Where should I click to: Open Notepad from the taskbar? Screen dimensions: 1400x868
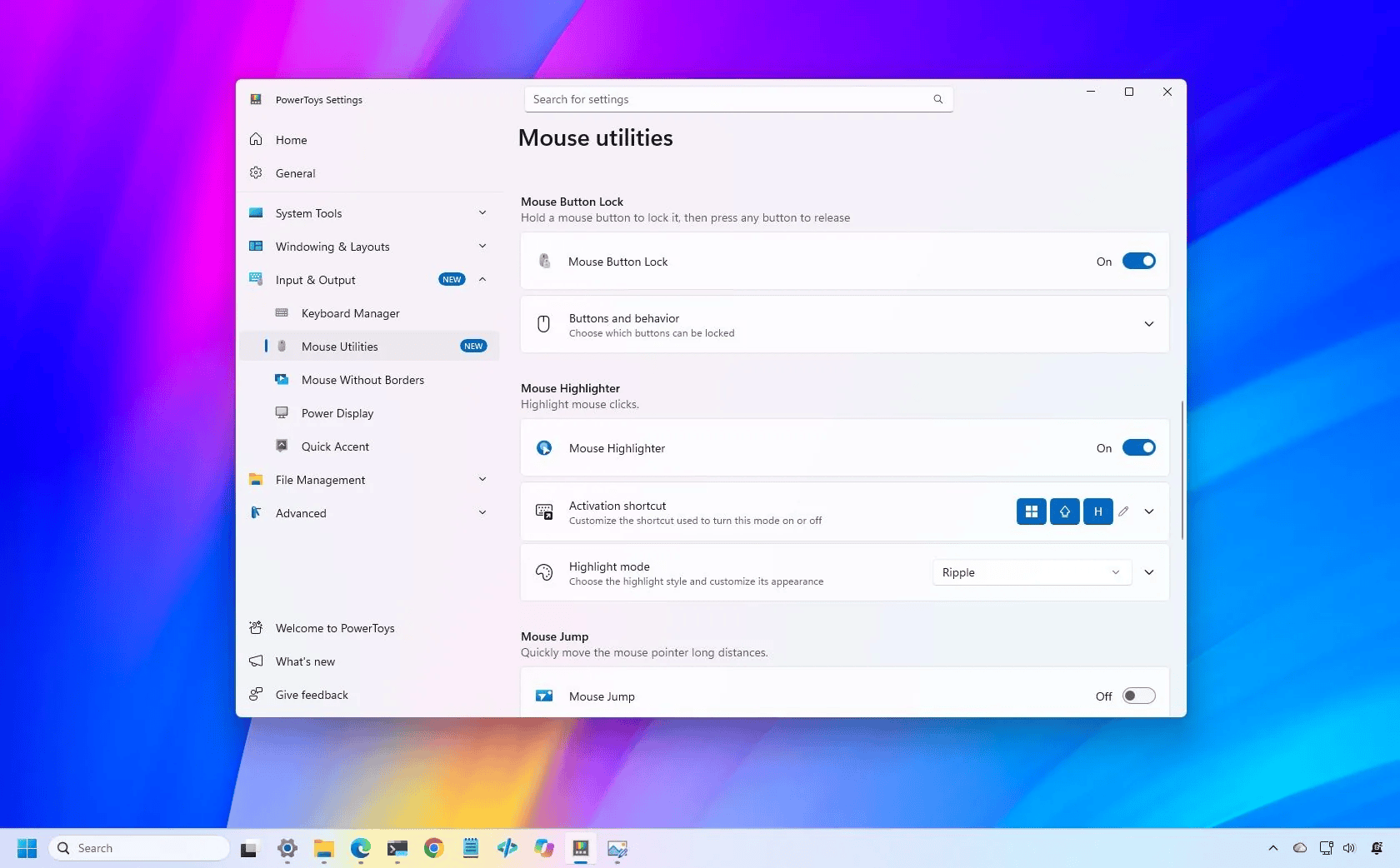click(471, 848)
